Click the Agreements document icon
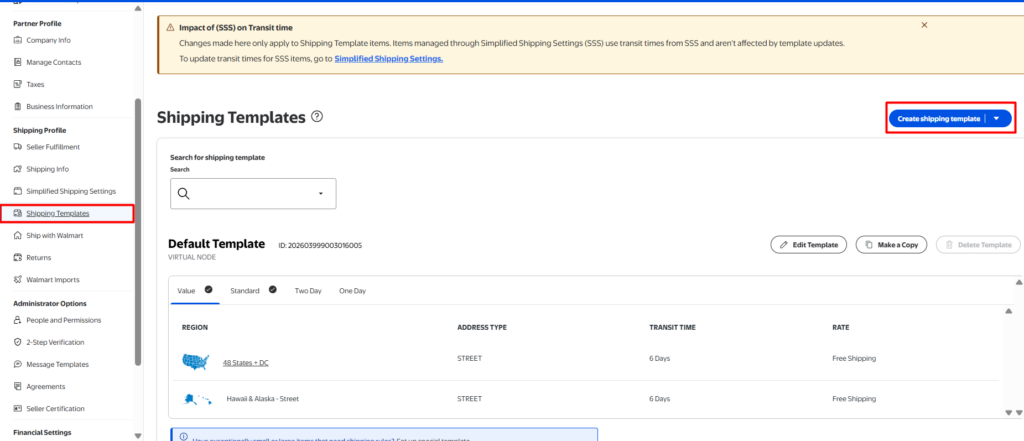This screenshot has height=441, width=1024. [18, 387]
